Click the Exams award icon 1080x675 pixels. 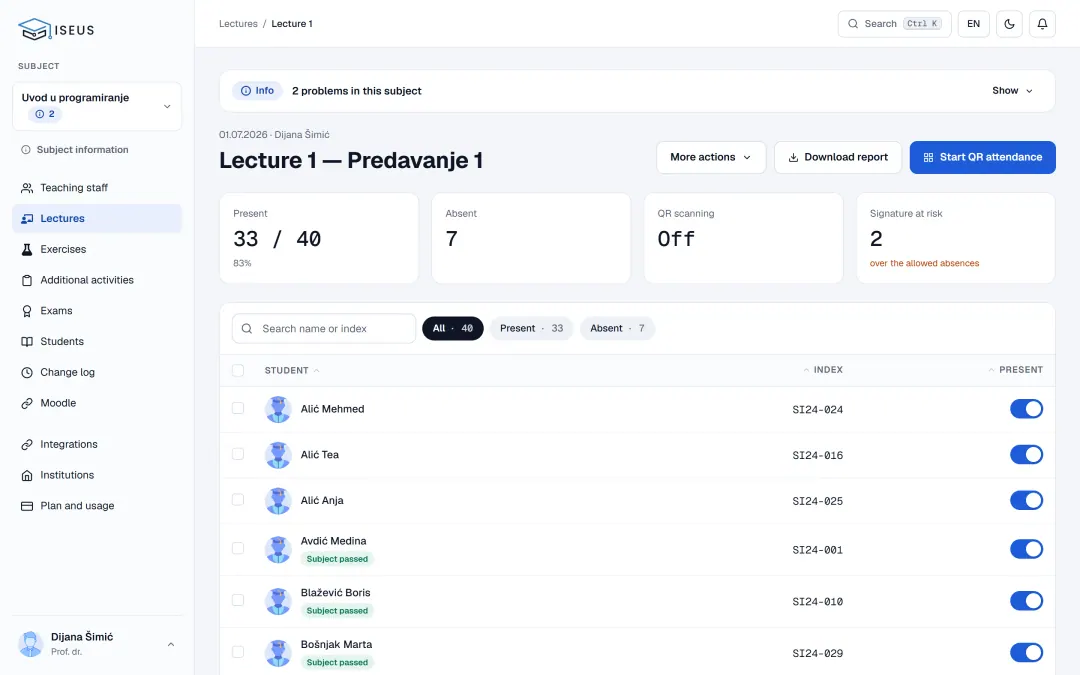click(27, 311)
